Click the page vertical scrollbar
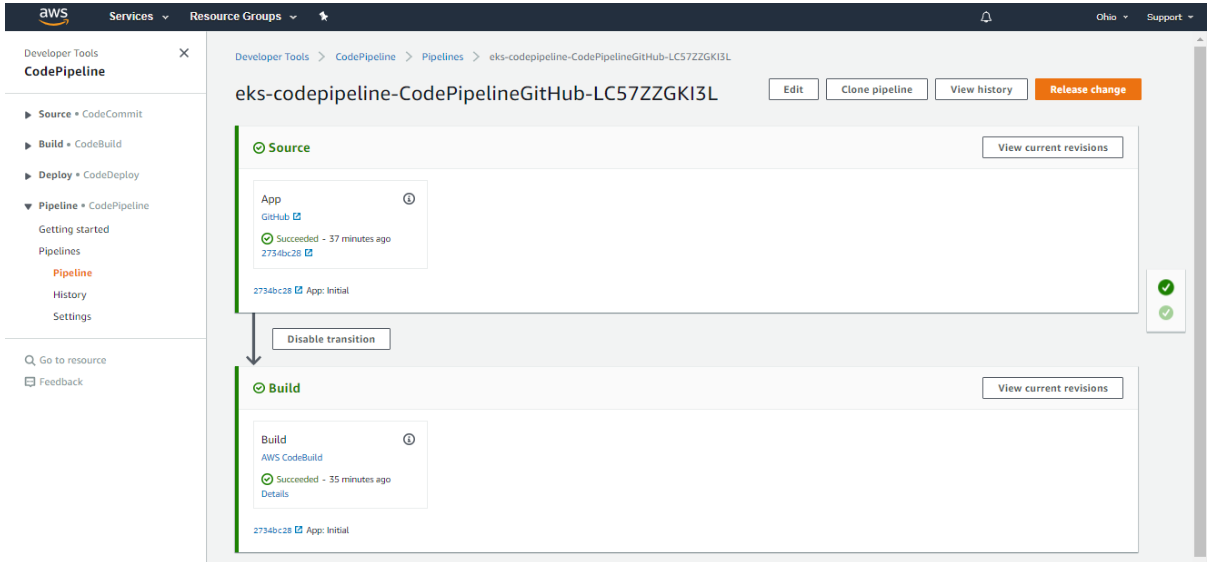Image resolution: width=1213 pixels, height=562 pixels. [1200, 300]
